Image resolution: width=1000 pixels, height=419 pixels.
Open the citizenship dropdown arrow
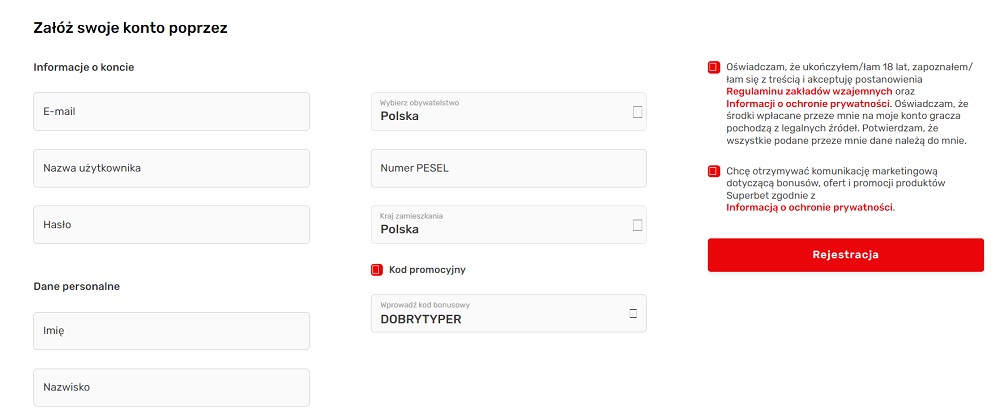637,112
